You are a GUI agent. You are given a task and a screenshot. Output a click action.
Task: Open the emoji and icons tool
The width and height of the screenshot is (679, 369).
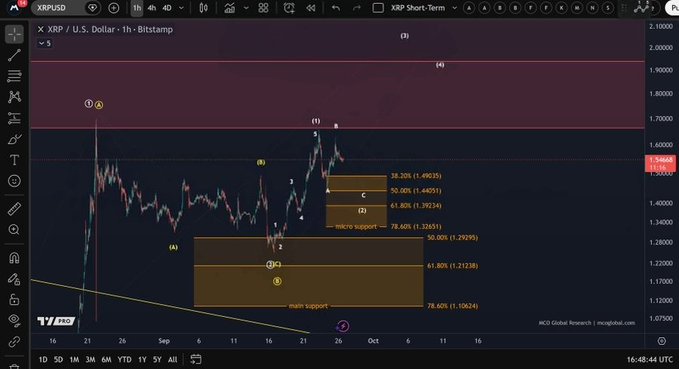click(x=14, y=181)
